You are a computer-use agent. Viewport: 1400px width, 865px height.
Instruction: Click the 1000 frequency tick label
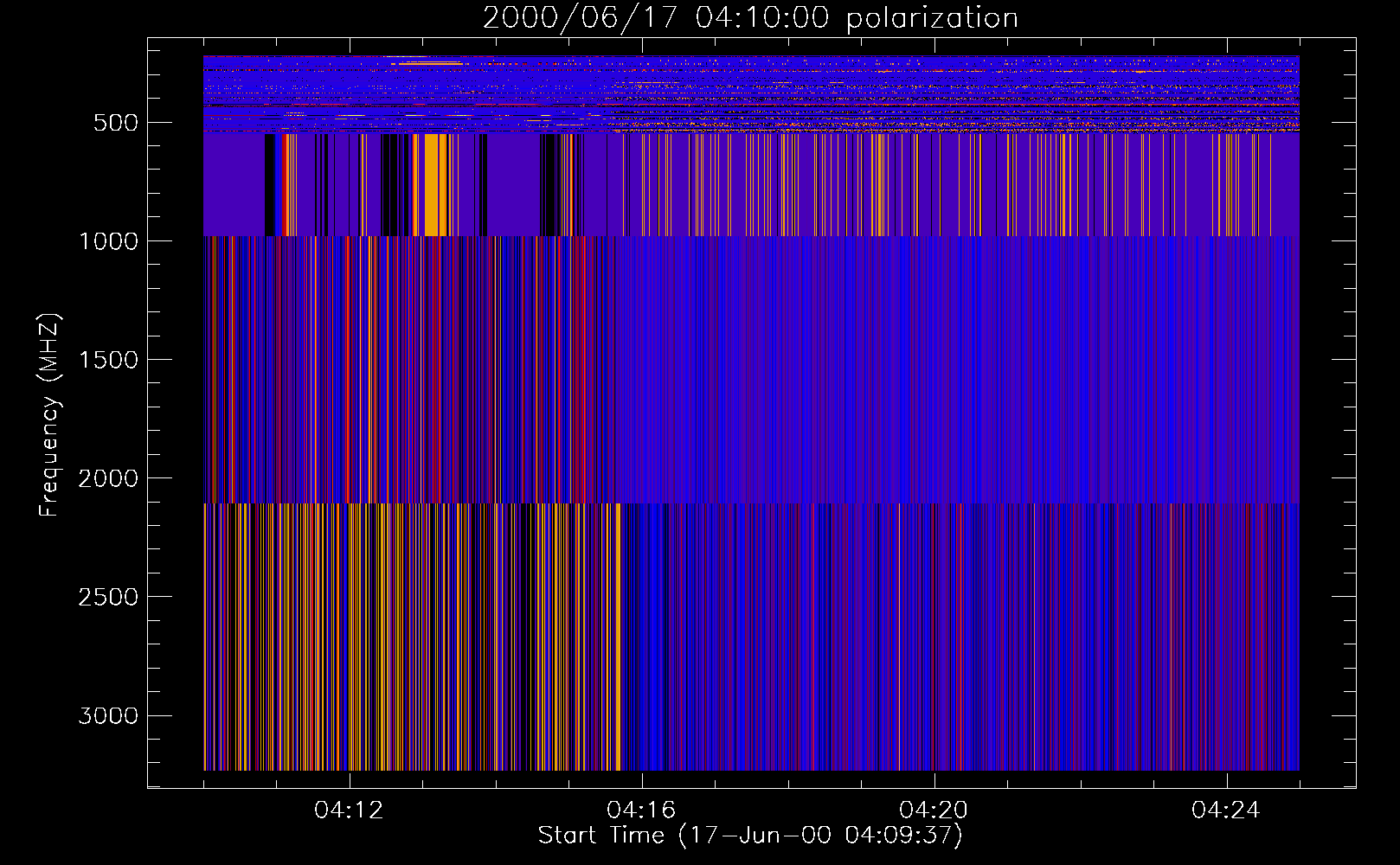pyautogui.click(x=108, y=241)
